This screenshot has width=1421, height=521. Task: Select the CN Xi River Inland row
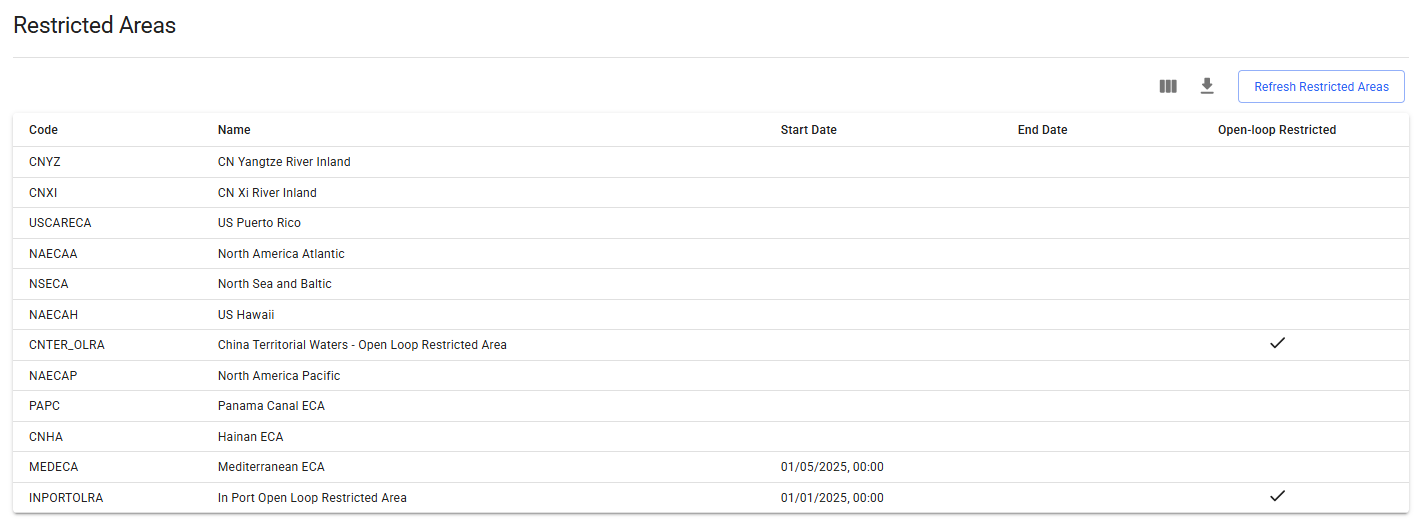pos(267,193)
